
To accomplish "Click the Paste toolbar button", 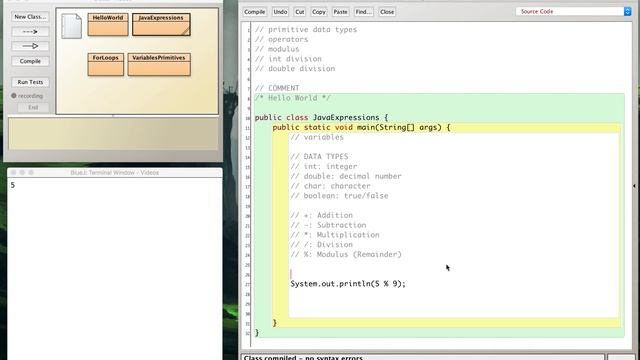I will click(x=340, y=12).
